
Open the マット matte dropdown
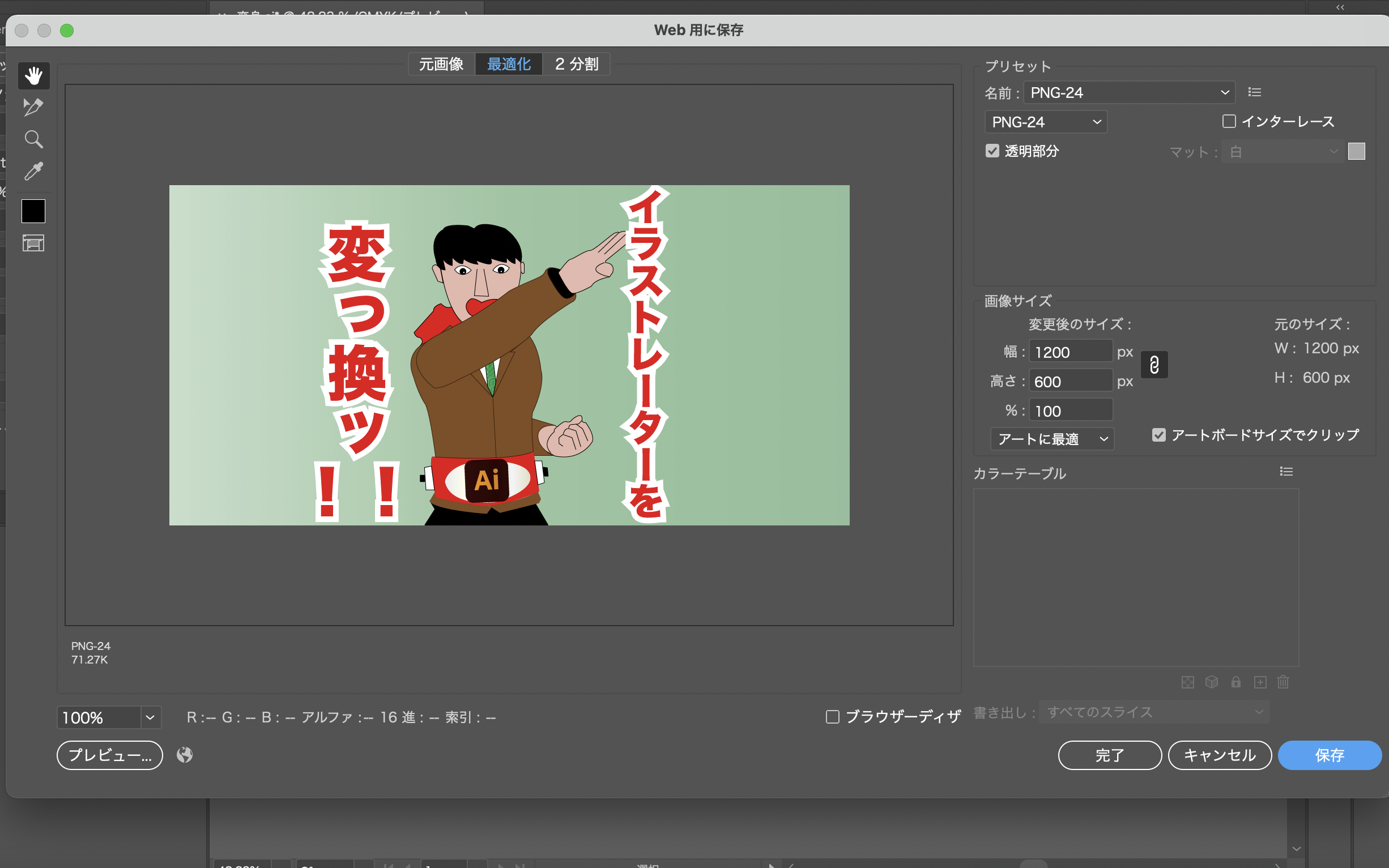point(1282,152)
